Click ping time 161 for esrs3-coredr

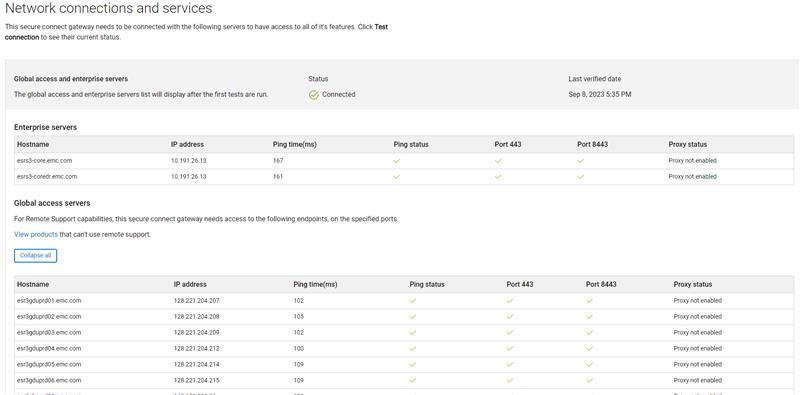point(278,177)
